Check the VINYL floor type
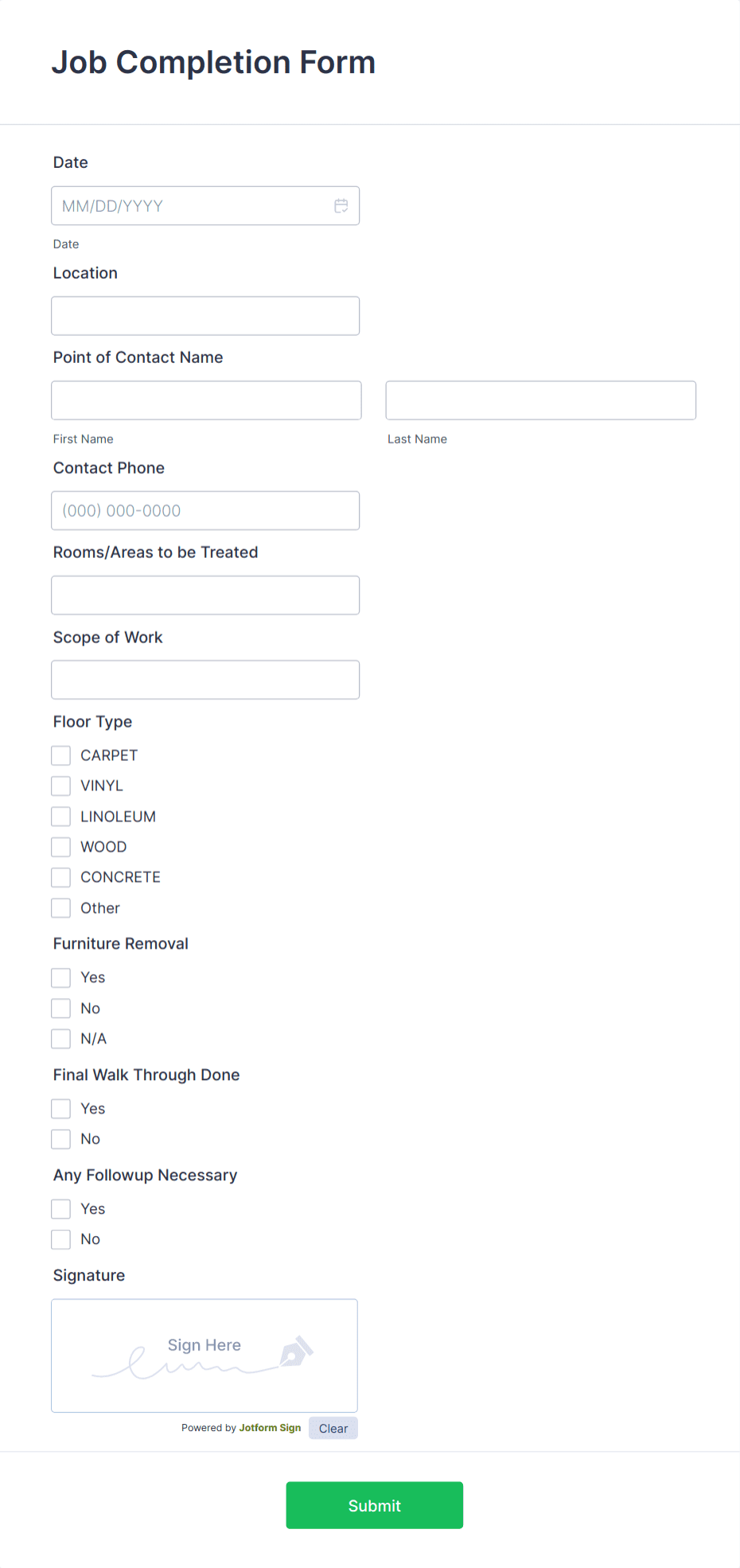The height and width of the screenshot is (1568, 740). (60, 786)
